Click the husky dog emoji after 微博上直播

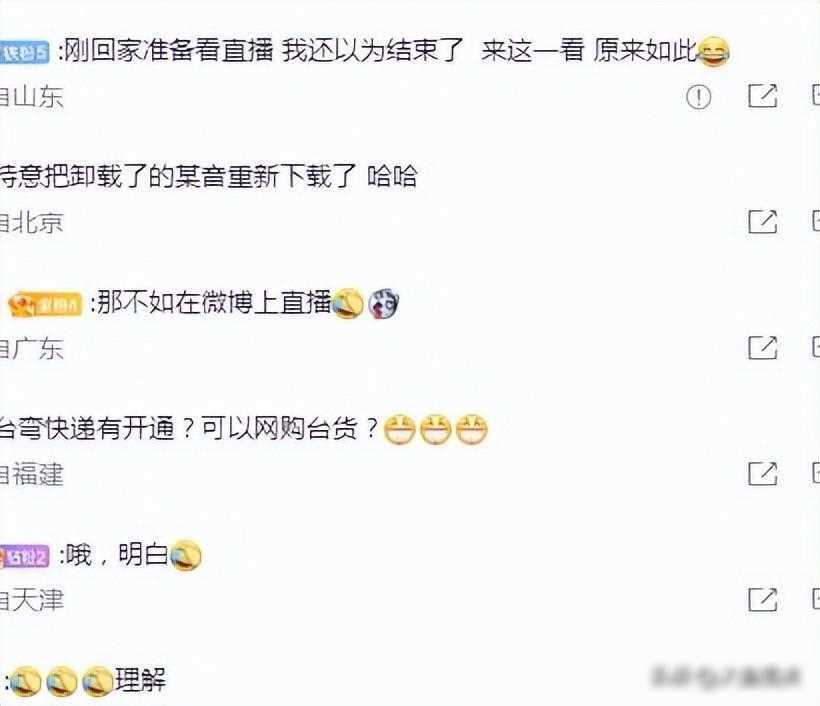[x=384, y=303]
